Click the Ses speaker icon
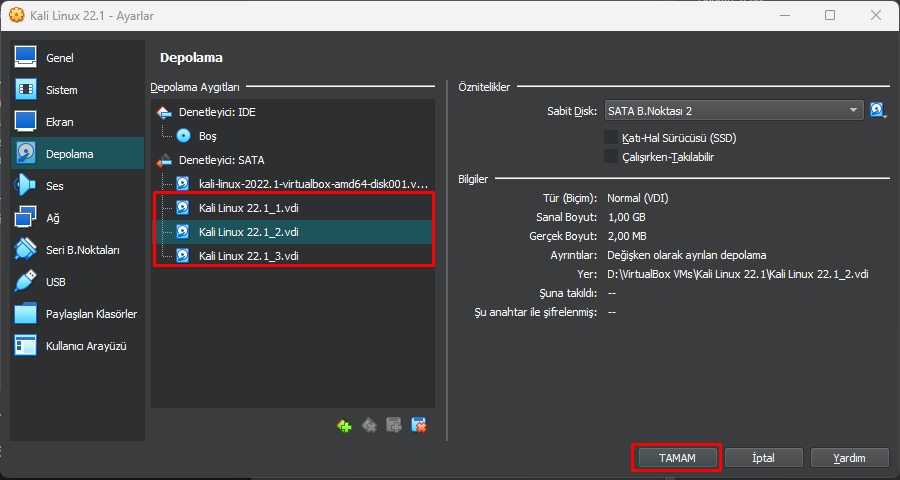This screenshot has width=900, height=480. coord(25,185)
